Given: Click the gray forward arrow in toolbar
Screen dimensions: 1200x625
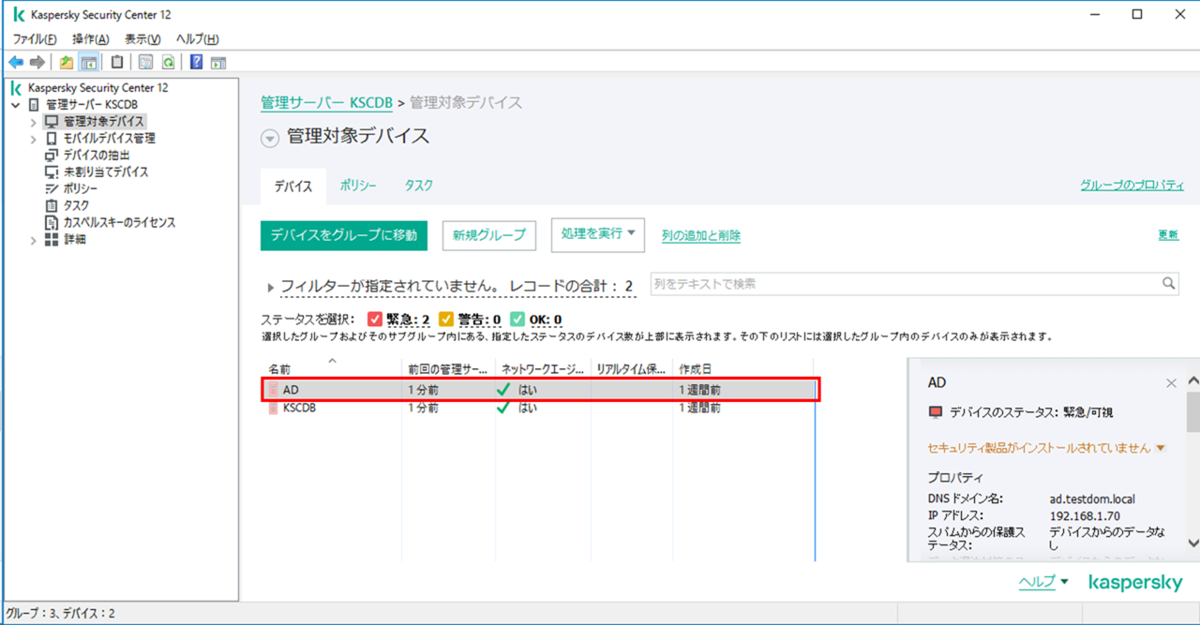Looking at the screenshot, I should pos(37,62).
